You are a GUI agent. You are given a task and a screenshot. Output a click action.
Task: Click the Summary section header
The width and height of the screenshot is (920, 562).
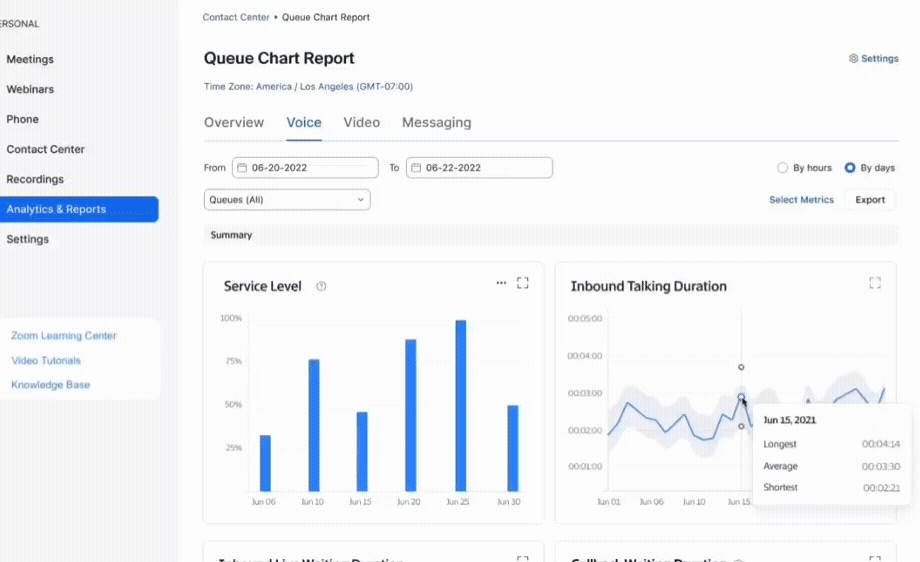click(550, 235)
